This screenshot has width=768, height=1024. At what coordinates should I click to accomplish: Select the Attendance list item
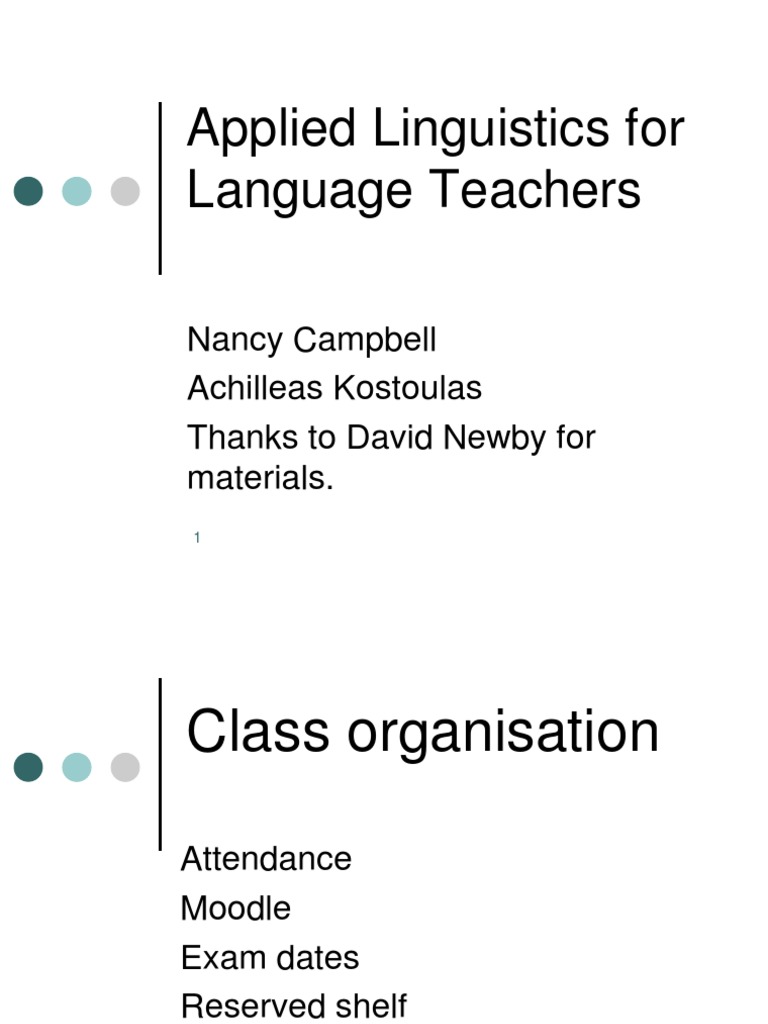coord(266,859)
